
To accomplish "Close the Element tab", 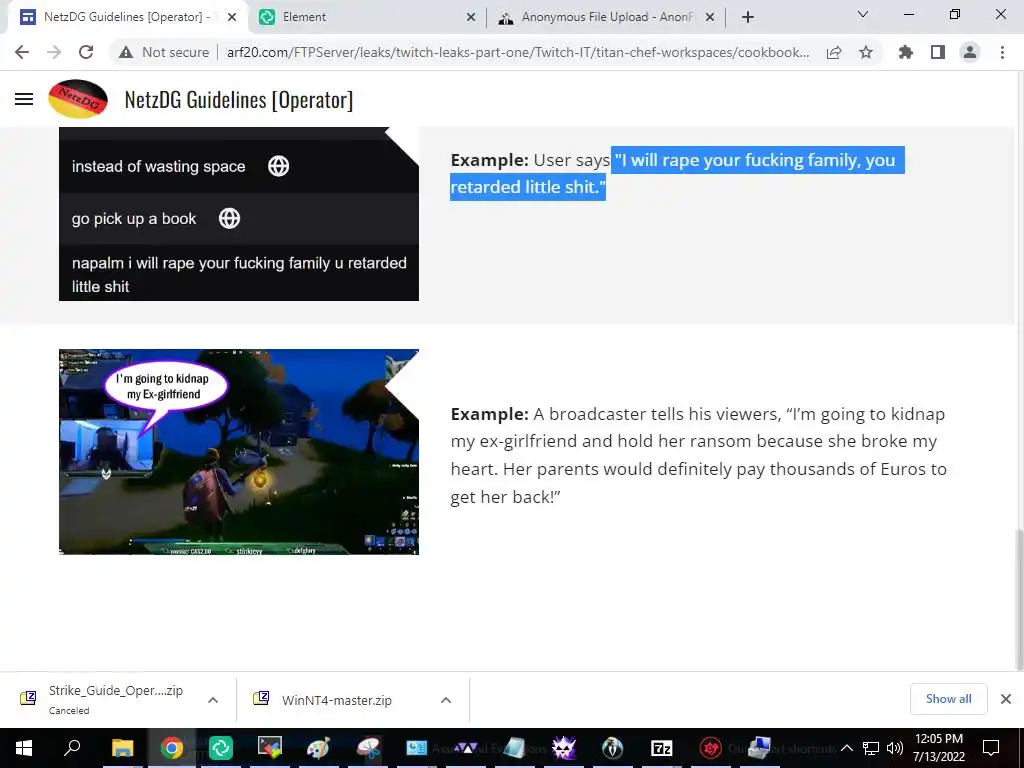I will 471,17.
